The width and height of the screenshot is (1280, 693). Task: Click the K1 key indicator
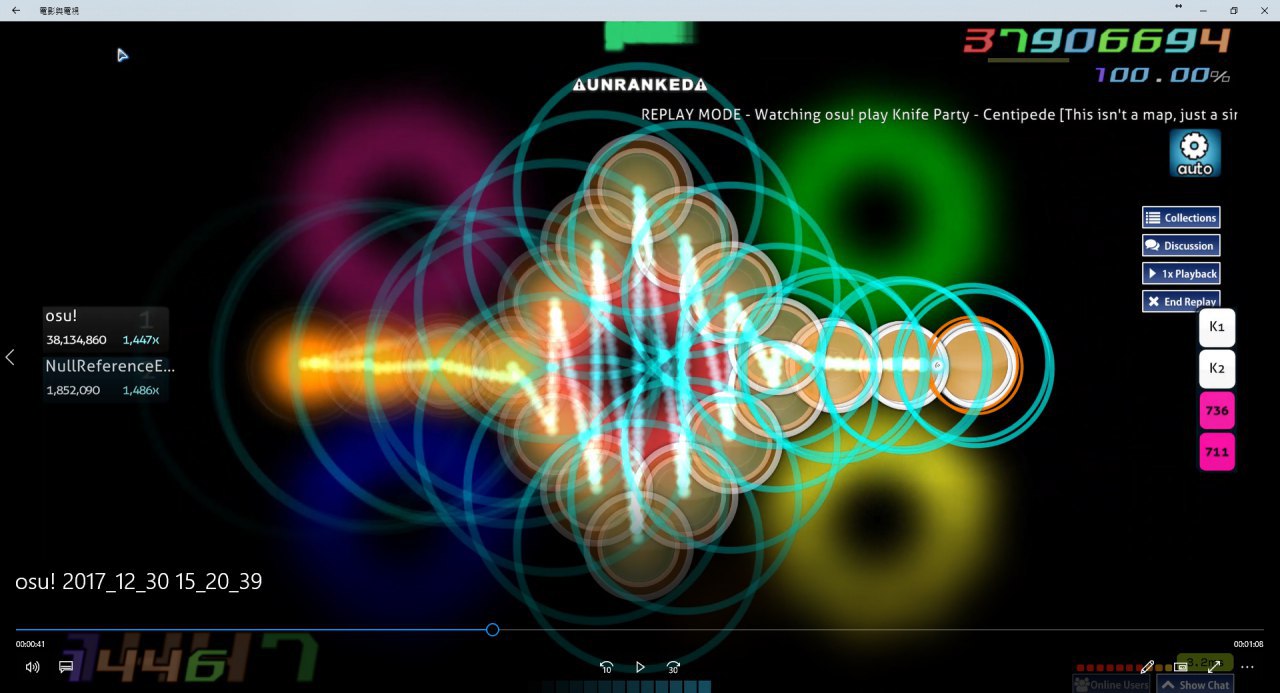point(1217,328)
